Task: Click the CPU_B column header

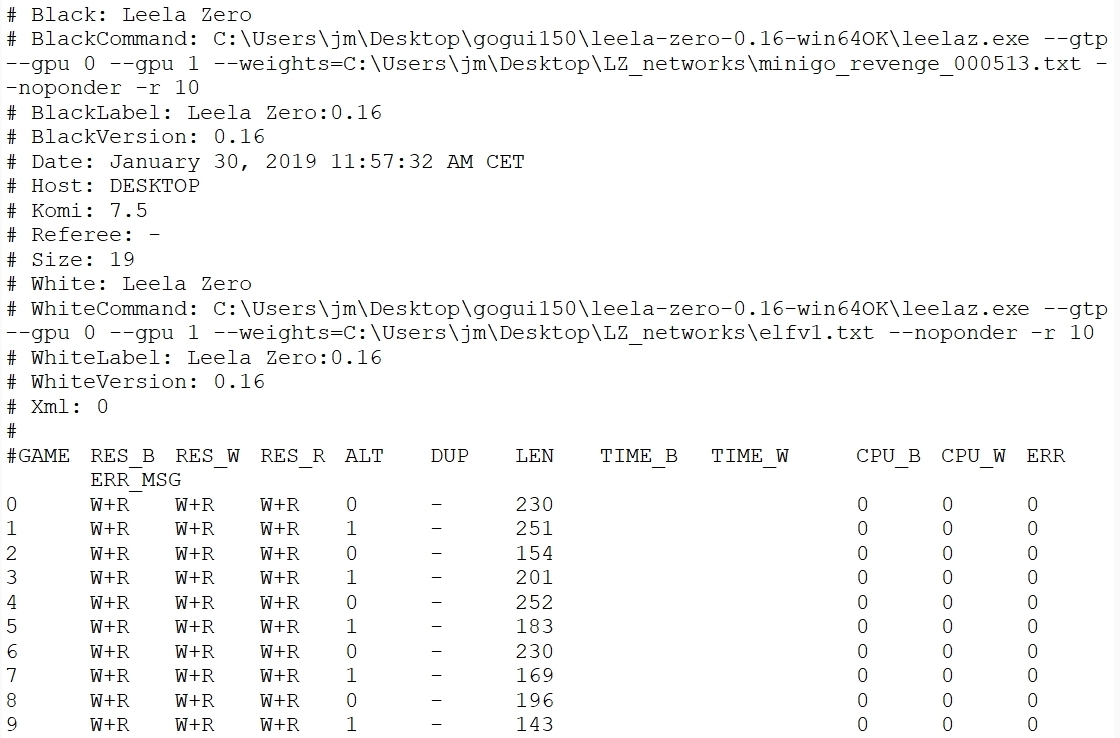Action: 888,456
